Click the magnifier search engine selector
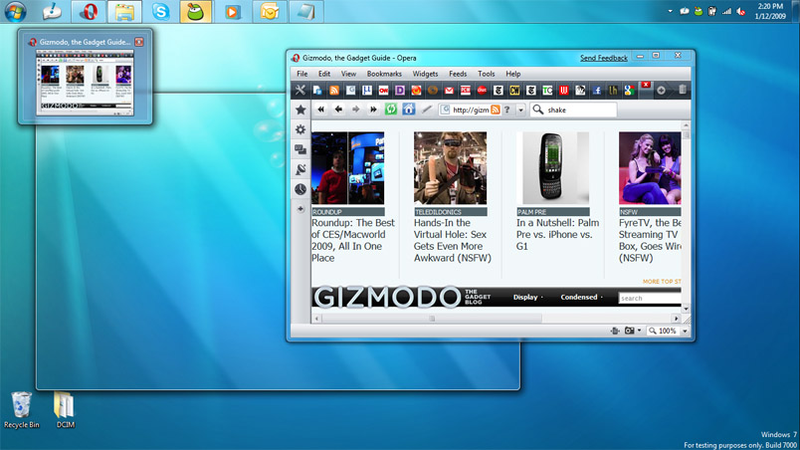 click(x=537, y=110)
